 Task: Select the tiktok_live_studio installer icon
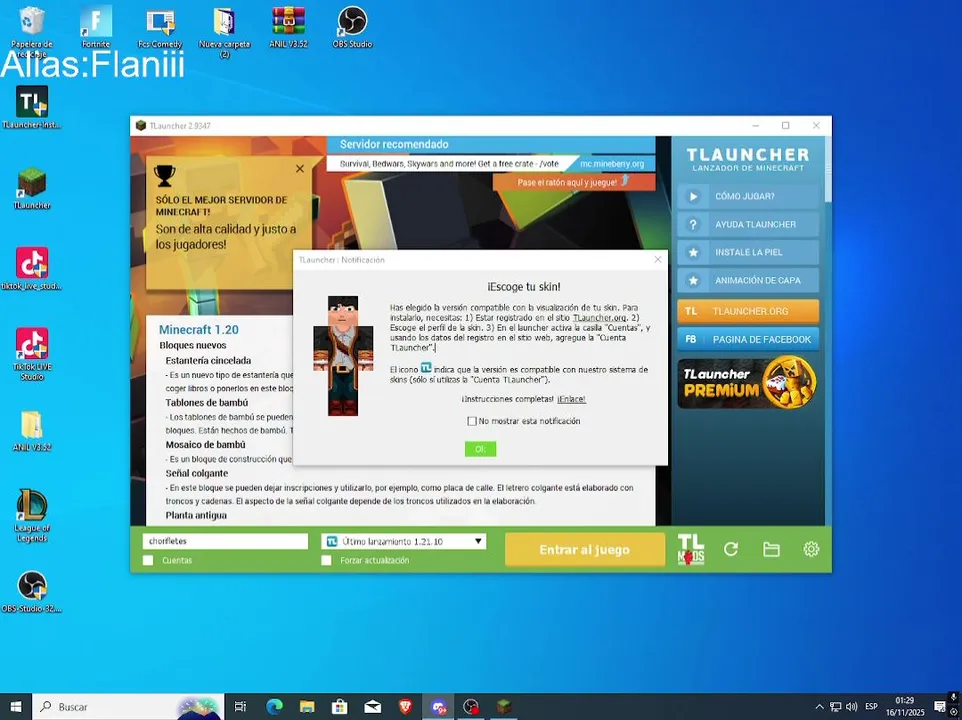[x=31, y=268]
